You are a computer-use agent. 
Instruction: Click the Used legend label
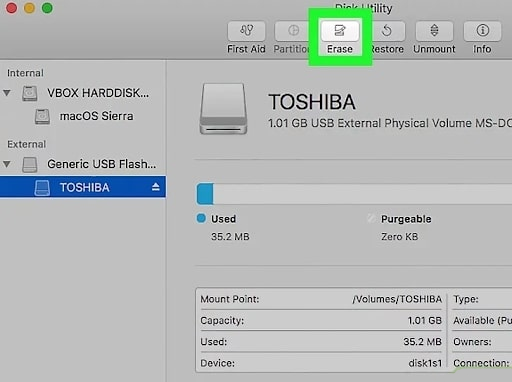[223, 219]
